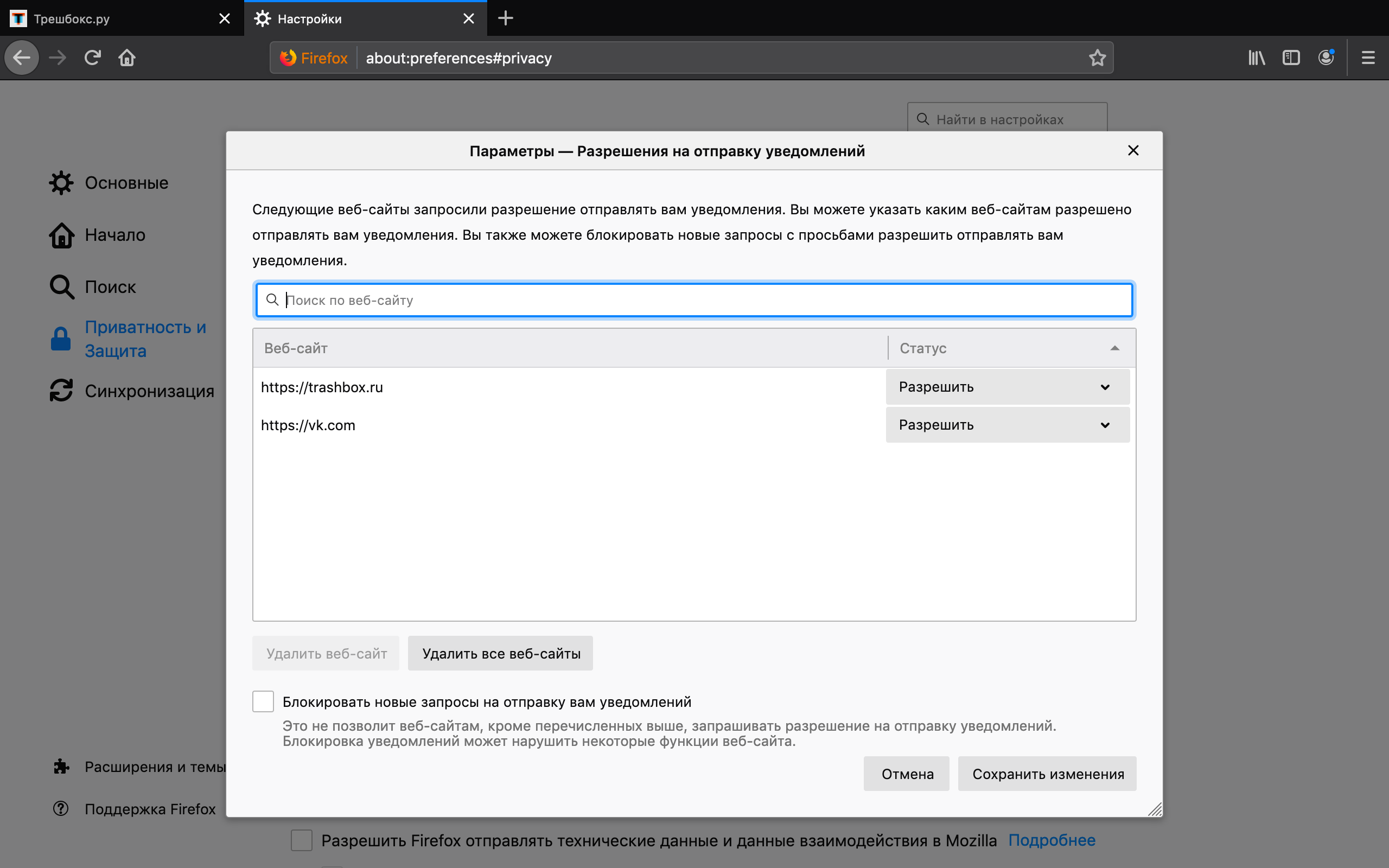Toggle Firefox technical data sending checkbox
Screen dimensions: 1389x868
point(301,840)
